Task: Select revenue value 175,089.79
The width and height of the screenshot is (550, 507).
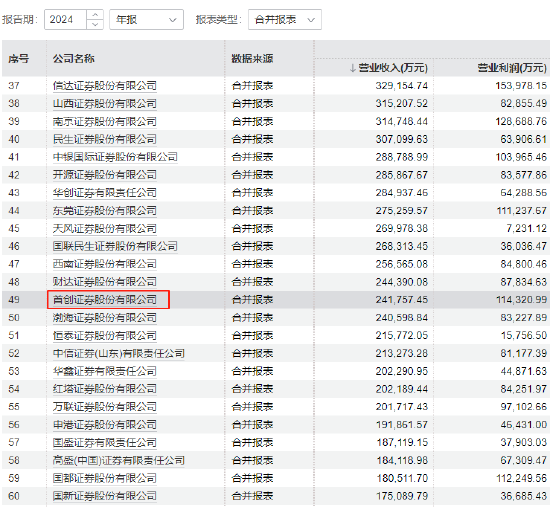Action: [402, 496]
